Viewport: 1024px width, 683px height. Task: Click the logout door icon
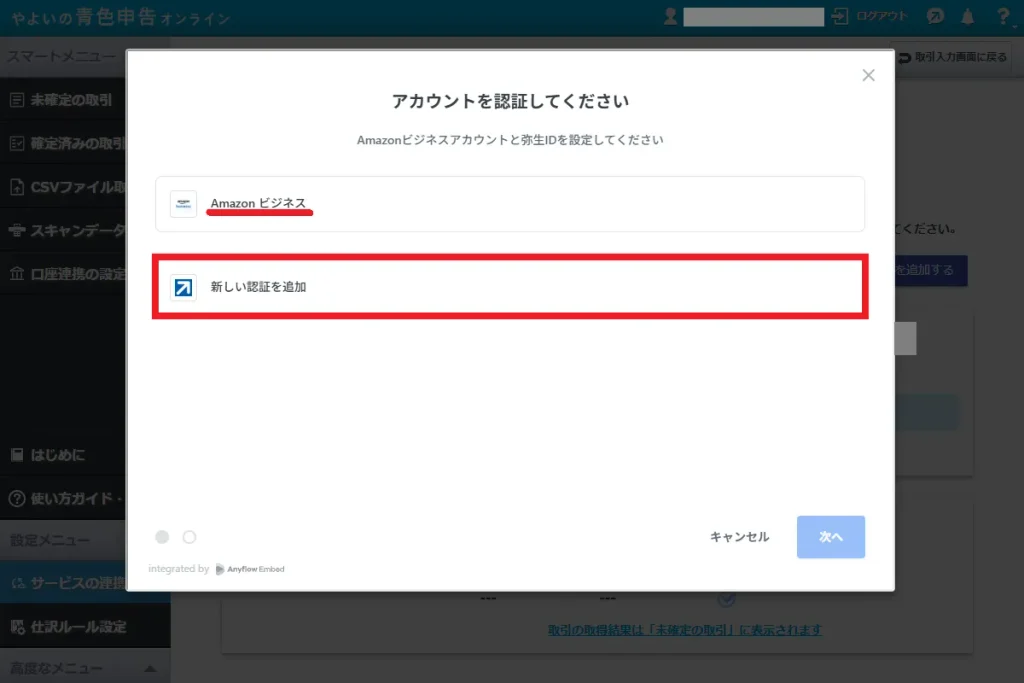840,16
